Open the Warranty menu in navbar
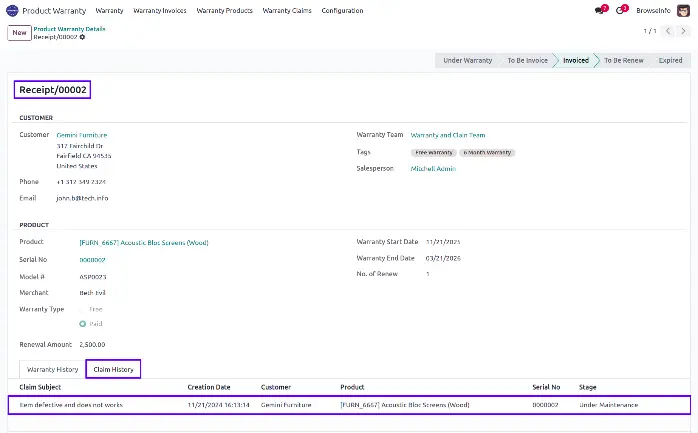 [109, 10]
